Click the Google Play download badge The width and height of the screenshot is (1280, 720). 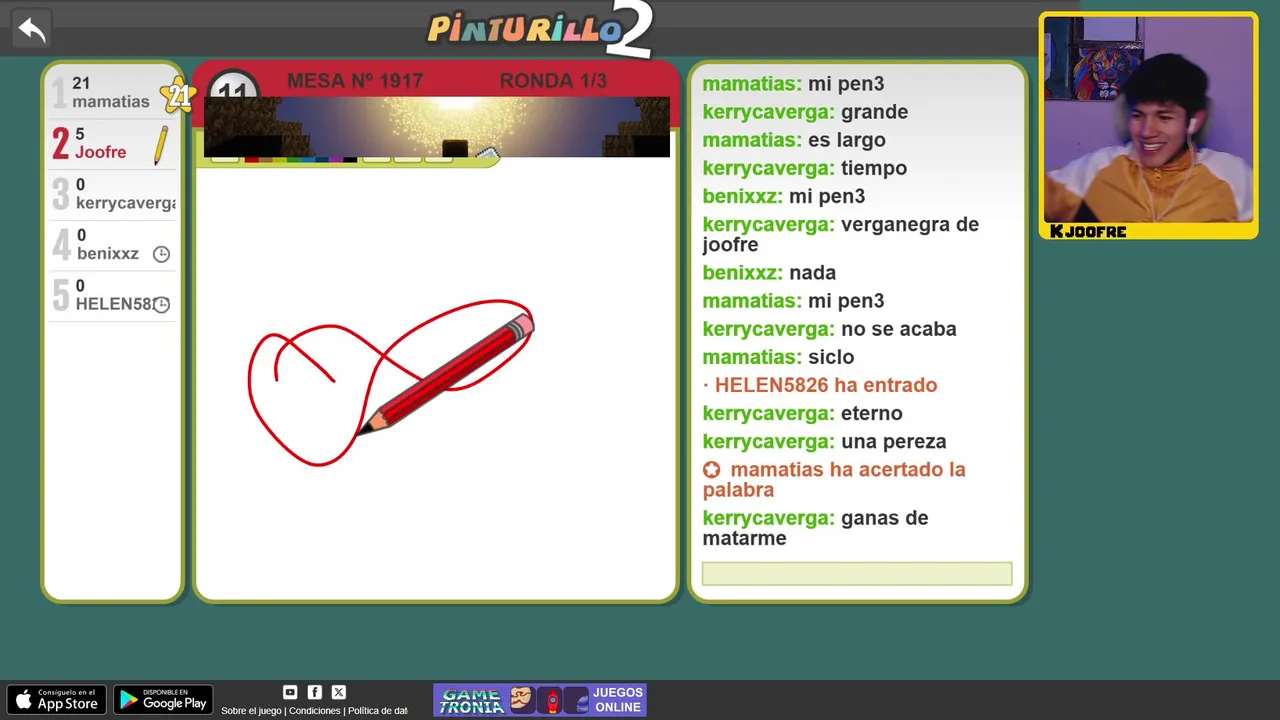(163, 700)
